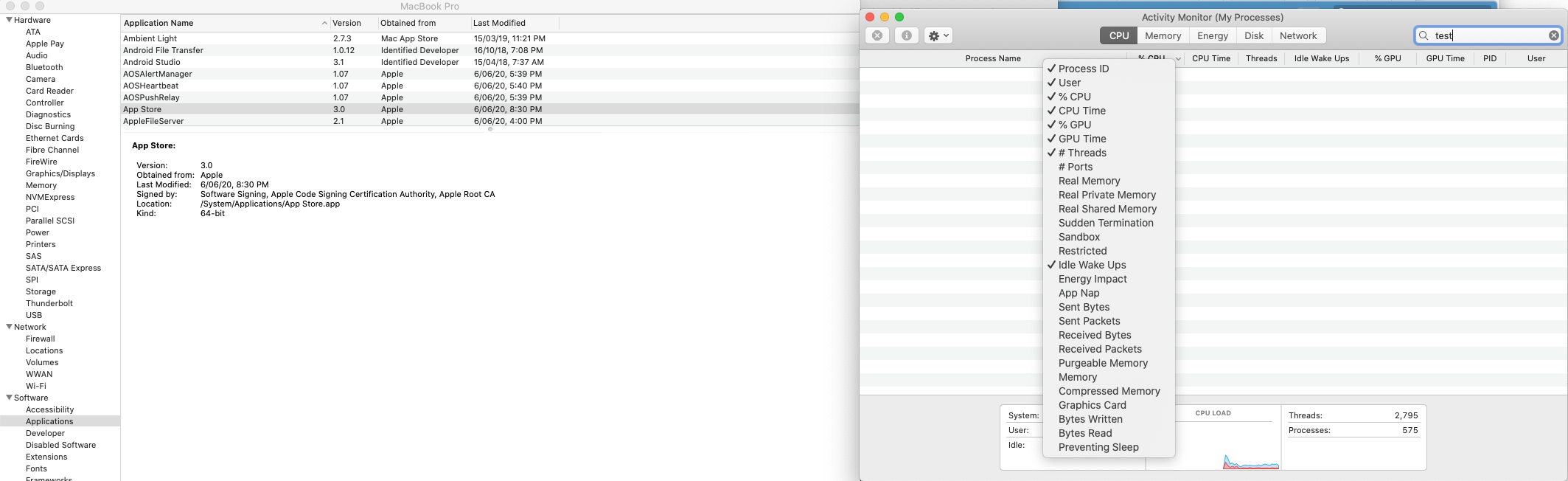Uncheck % GPU column option

click(1109, 125)
